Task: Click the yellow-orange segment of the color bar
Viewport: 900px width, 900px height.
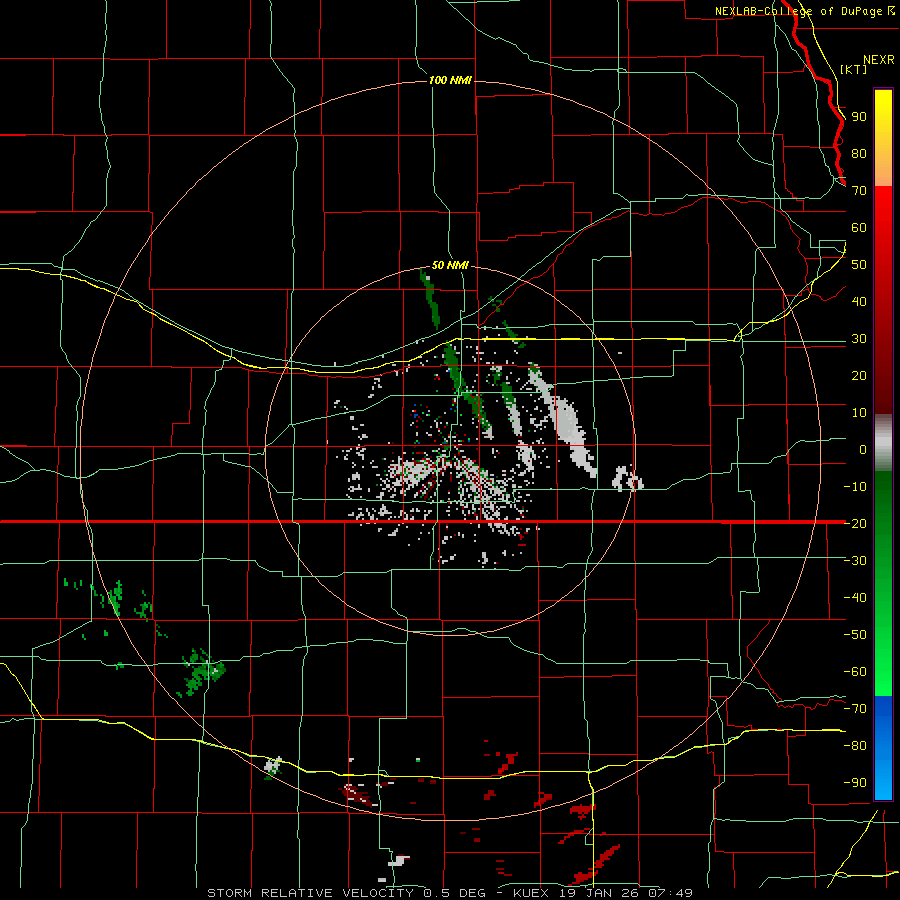Action: point(883,138)
